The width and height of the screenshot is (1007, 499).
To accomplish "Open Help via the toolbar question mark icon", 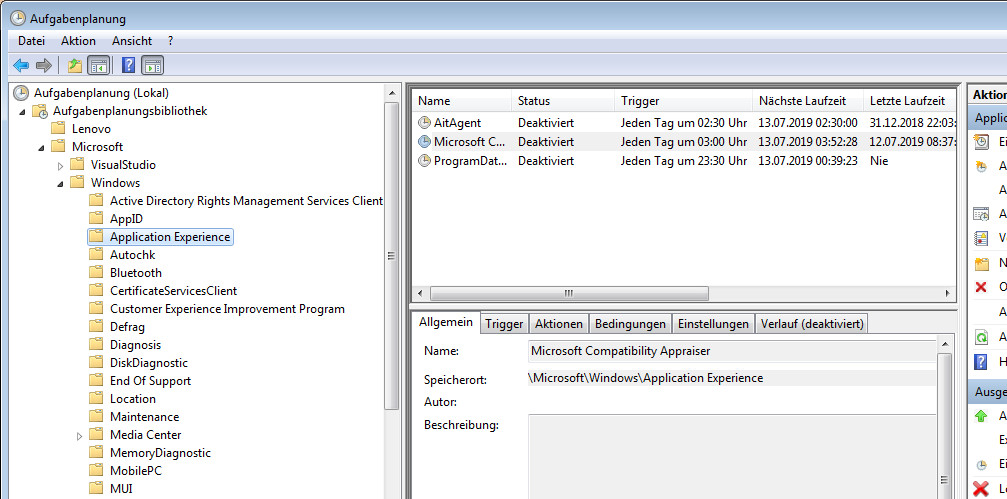I will coord(128,66).
